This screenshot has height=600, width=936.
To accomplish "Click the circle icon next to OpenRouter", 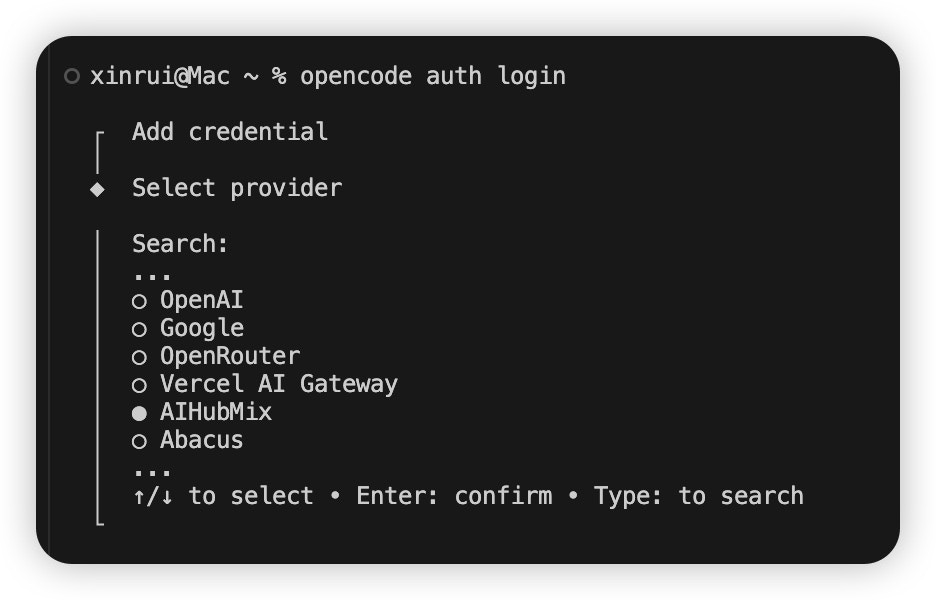I will coord(141,356).
